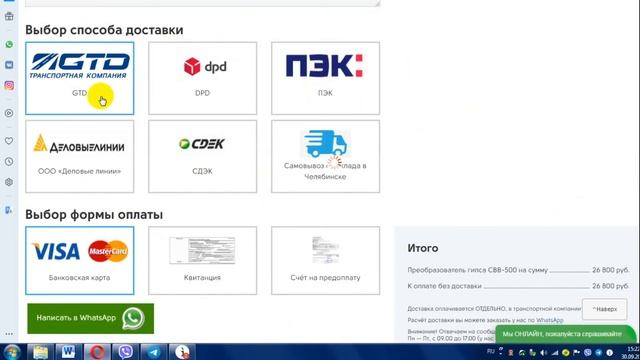This screenshot has width=640, height=360.
Task: Click the Наверх scroll-to-top button
Action: coord(604,309)
